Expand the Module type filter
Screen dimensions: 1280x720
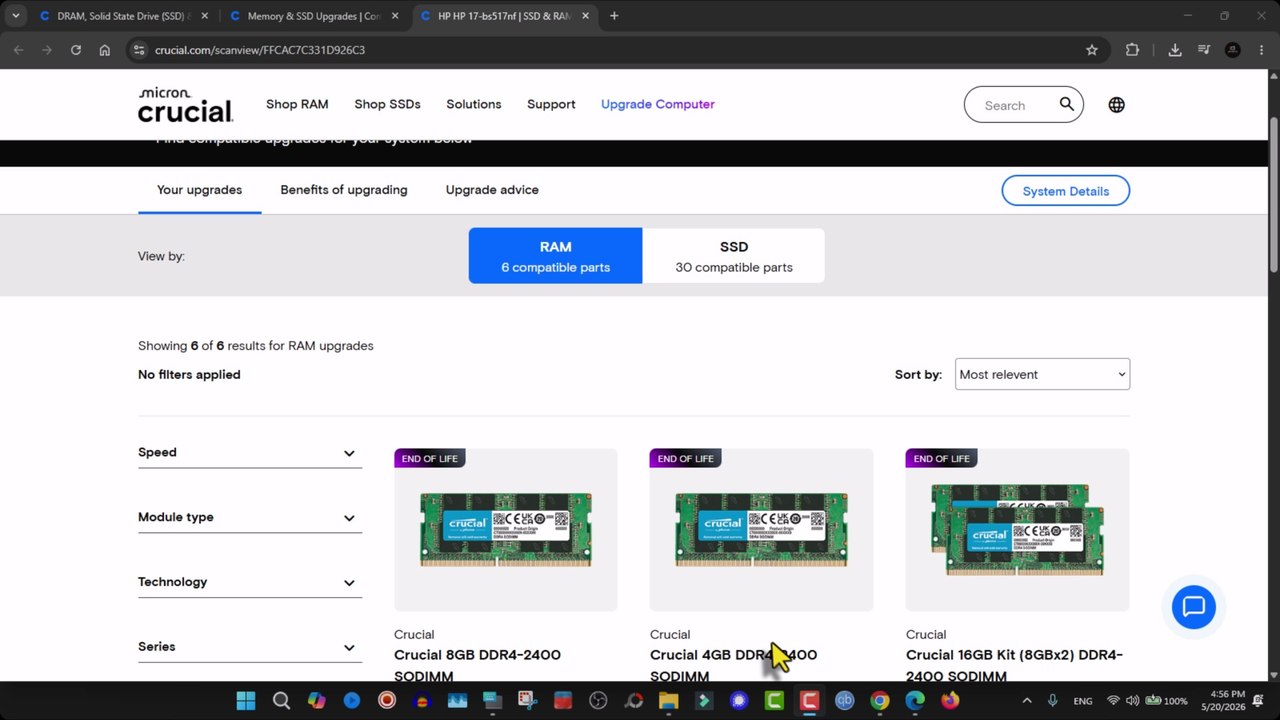250,518
